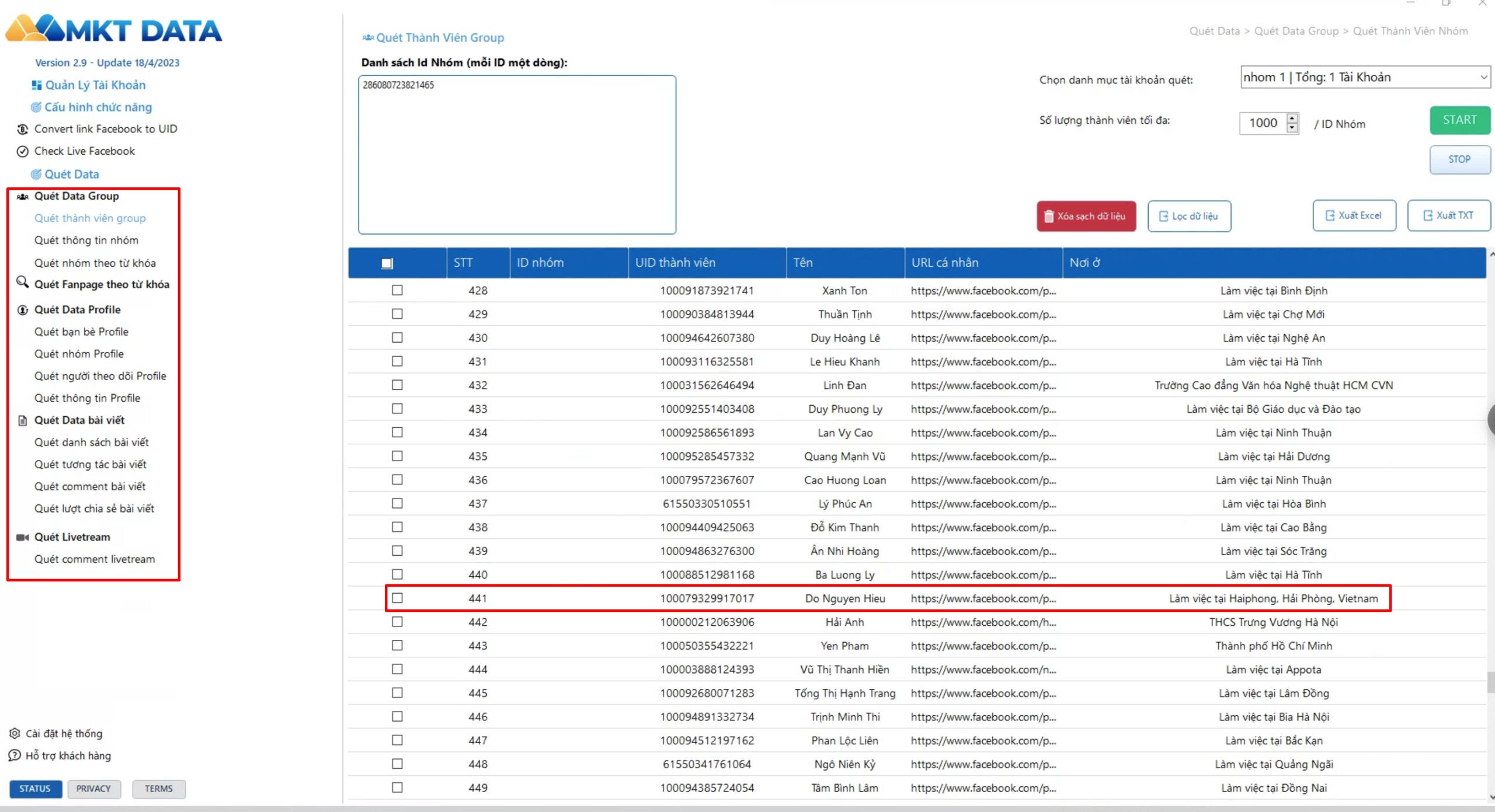The width and height of the screenshot is (1495, 812).
Task: Click the Quét Data bài viết document icon
Action: tap(22, 420)
